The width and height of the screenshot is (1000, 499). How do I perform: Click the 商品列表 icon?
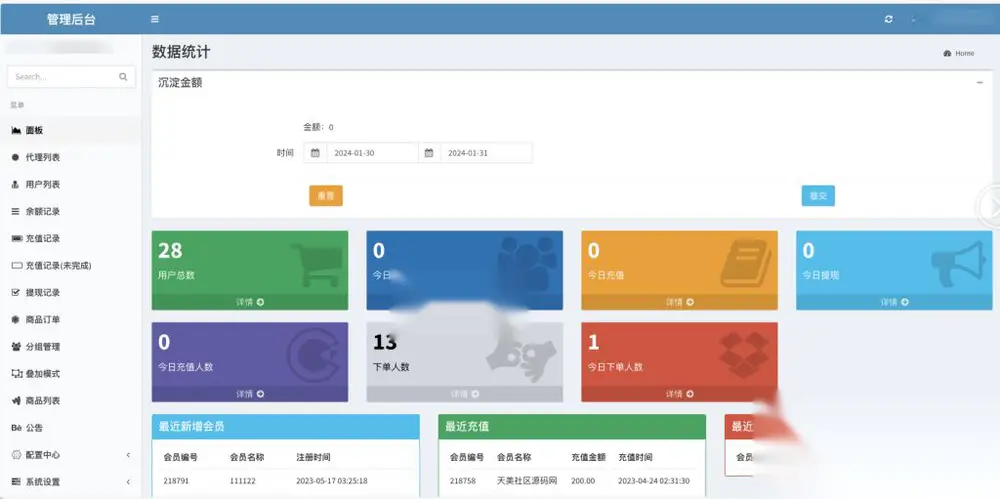click(16, 401)
